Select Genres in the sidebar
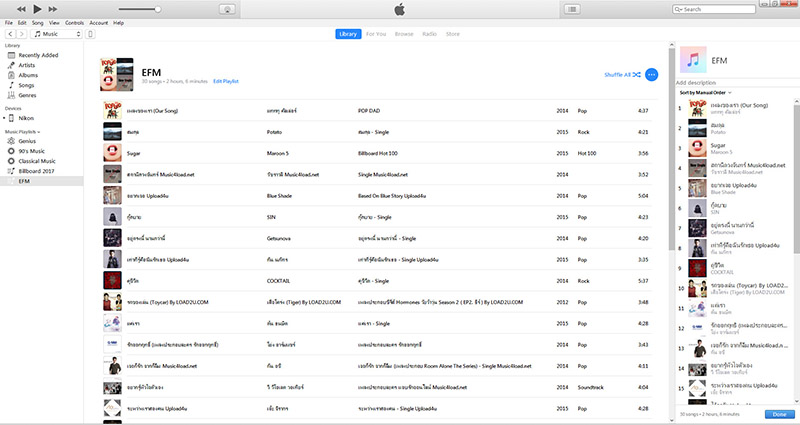 click(x=27, y=95)
